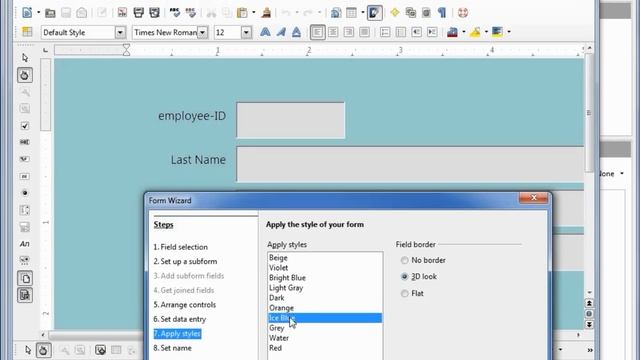Toggle Align Left paragraph button
The image size is (640, 360).
318,32
